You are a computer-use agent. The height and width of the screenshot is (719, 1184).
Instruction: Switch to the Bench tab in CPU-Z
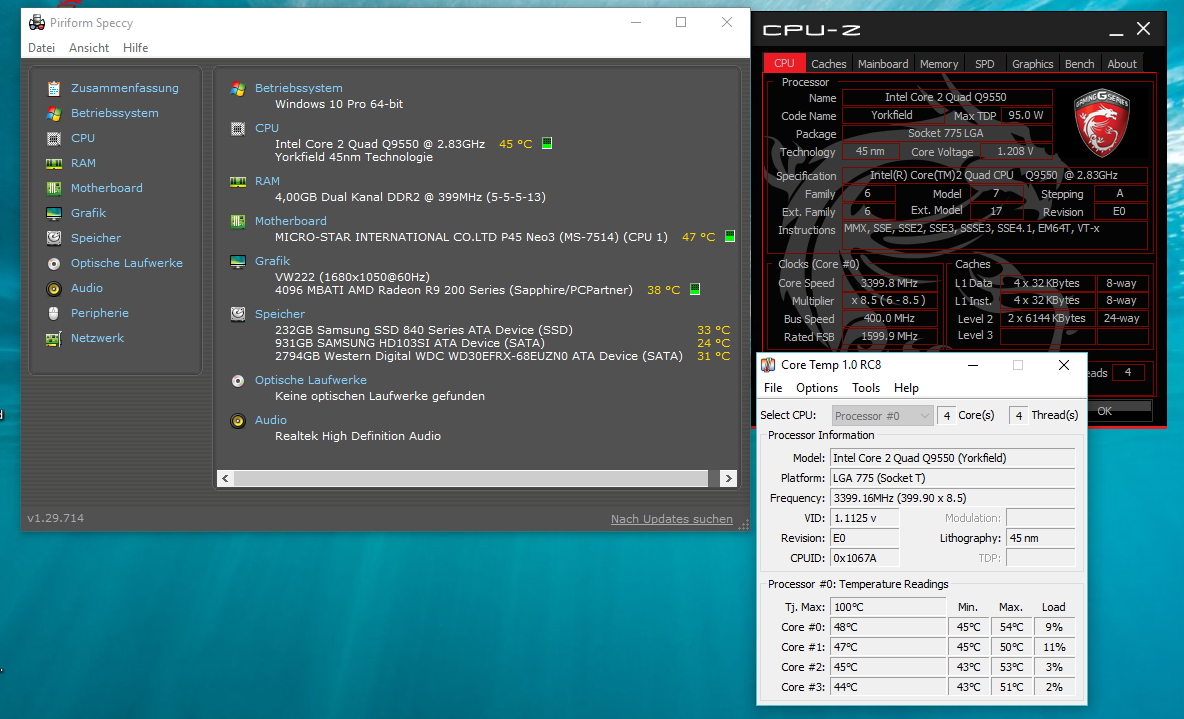click(x=1079, y=63)
